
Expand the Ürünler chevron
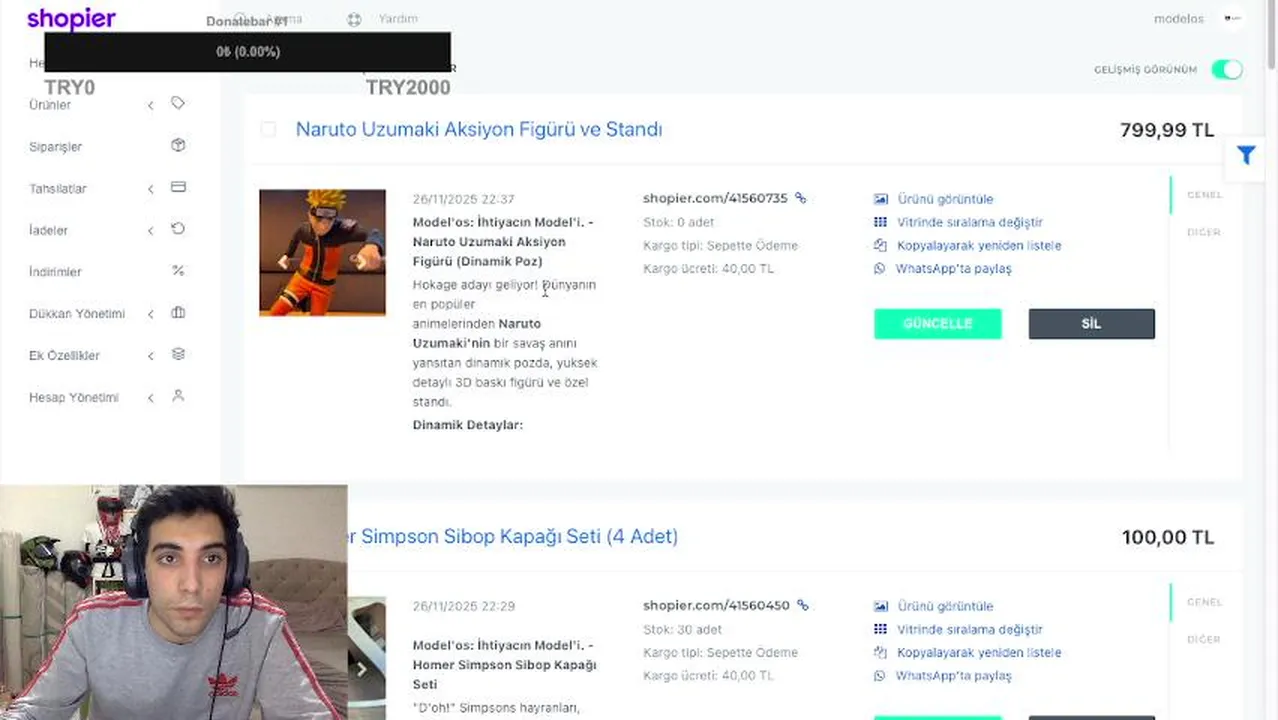click(150, 105)
